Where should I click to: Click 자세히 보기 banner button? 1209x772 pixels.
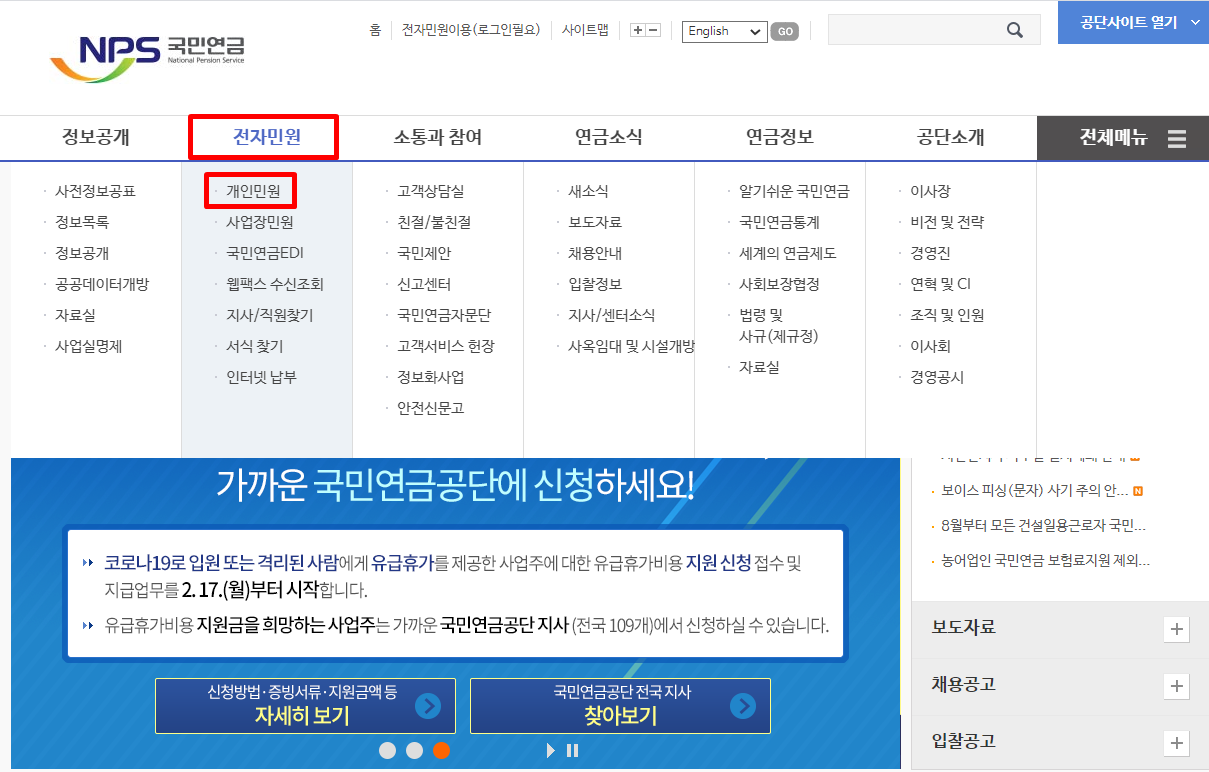coord(305,706)
